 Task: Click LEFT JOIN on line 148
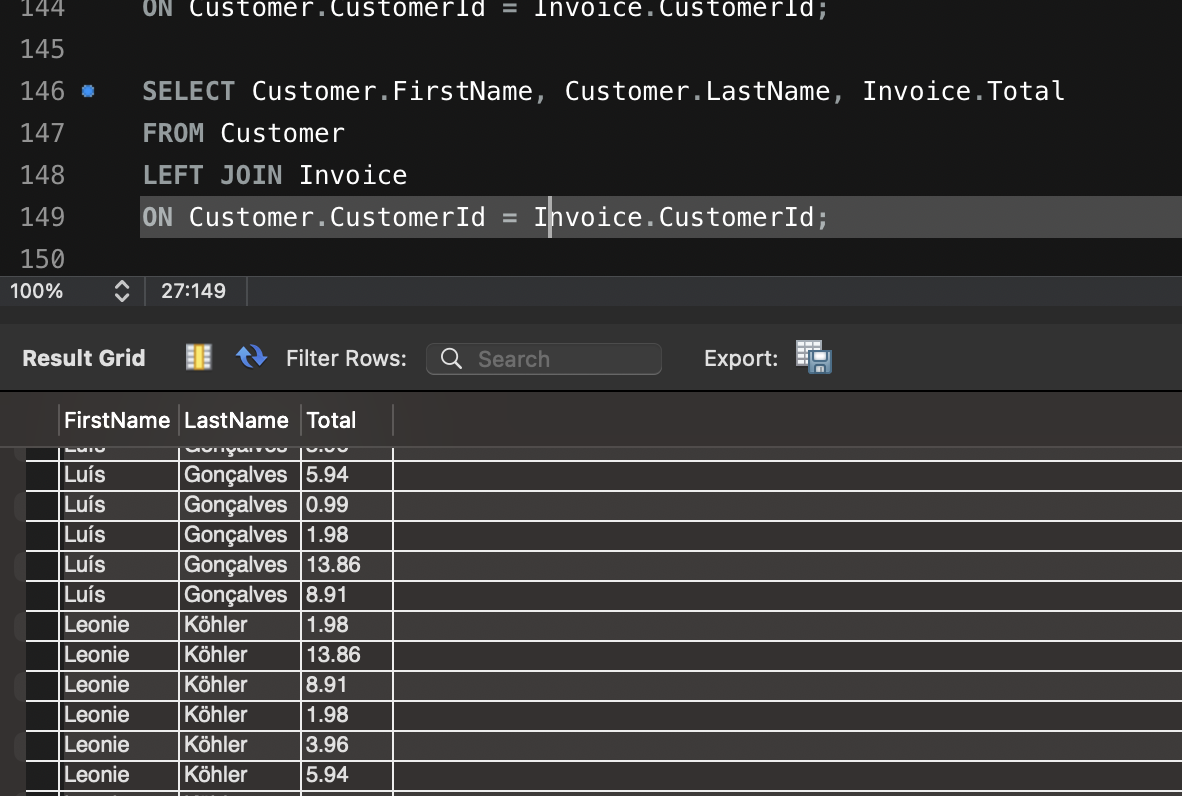212,176
